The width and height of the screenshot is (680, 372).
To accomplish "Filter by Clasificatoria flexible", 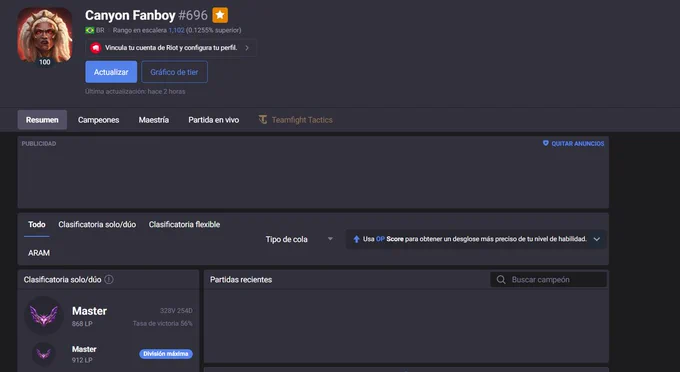I will 184,225.
